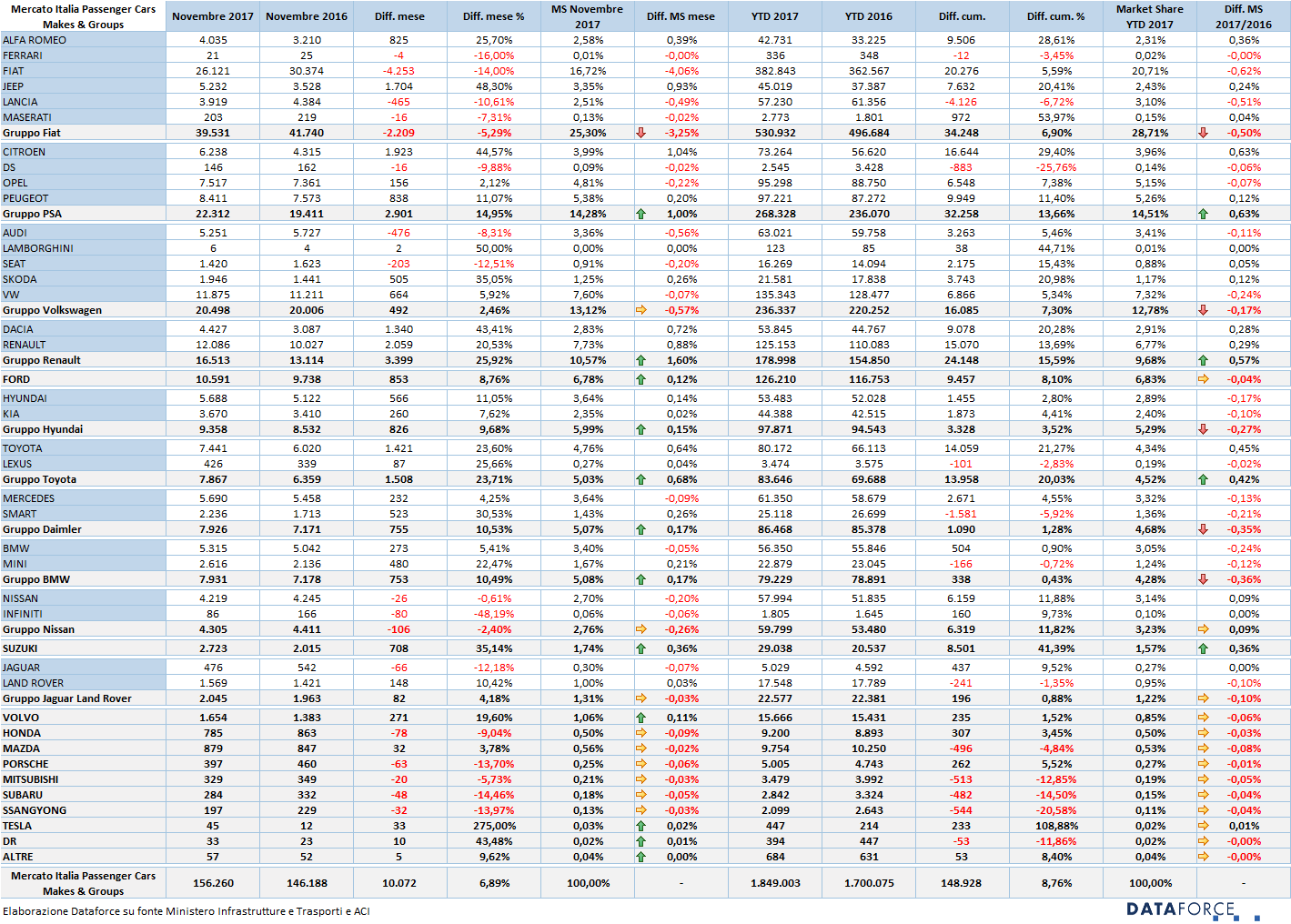1291x924 pixels.
Task: Click Gruppo Jaguar Land Rover arrow in Diff. MS 2017/2016
Action: [1203, 698]
